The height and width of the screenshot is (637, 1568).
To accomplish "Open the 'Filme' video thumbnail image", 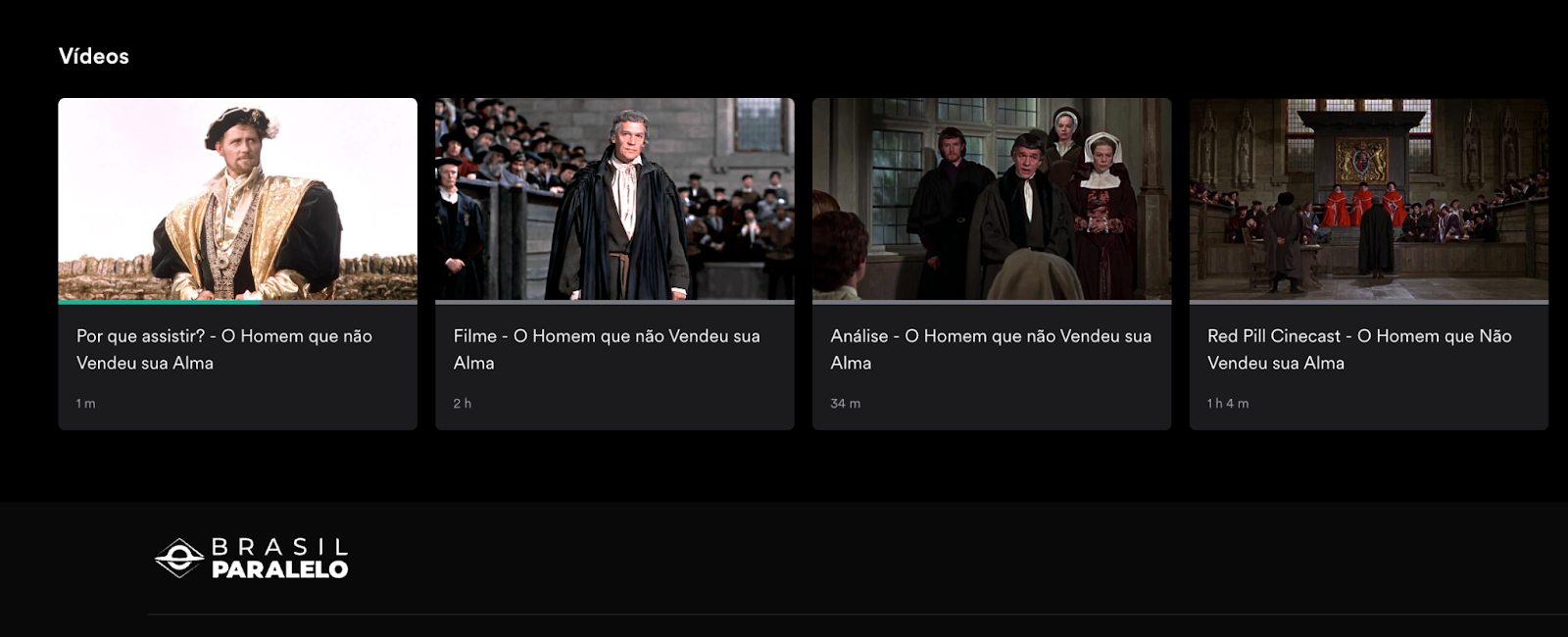I will click(614, 199).
